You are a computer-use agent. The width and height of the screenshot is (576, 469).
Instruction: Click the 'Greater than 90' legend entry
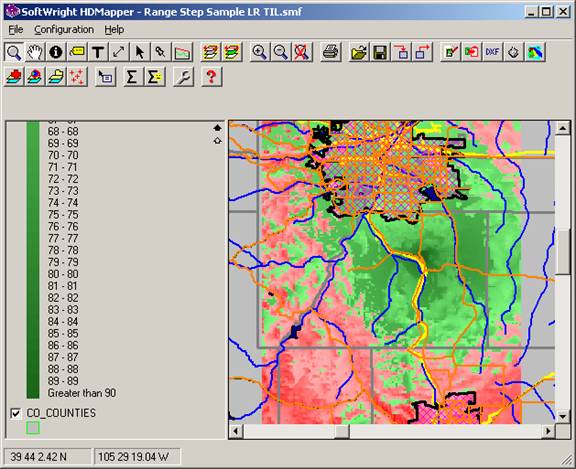[82, 393]
